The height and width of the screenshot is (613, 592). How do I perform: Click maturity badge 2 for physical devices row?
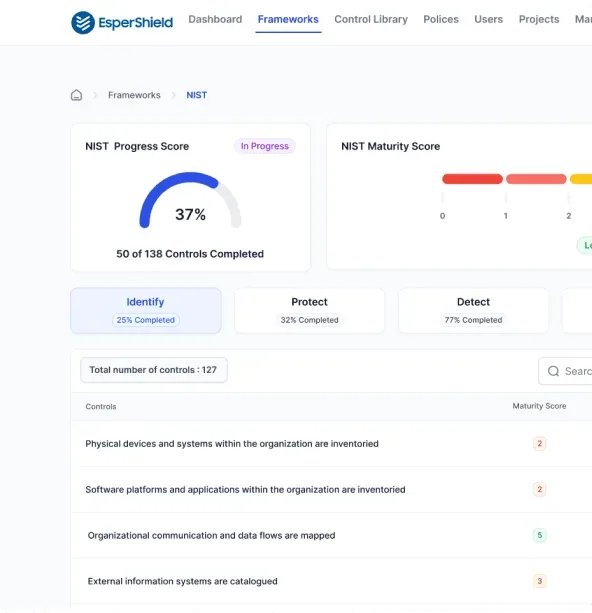coord(539,443)
